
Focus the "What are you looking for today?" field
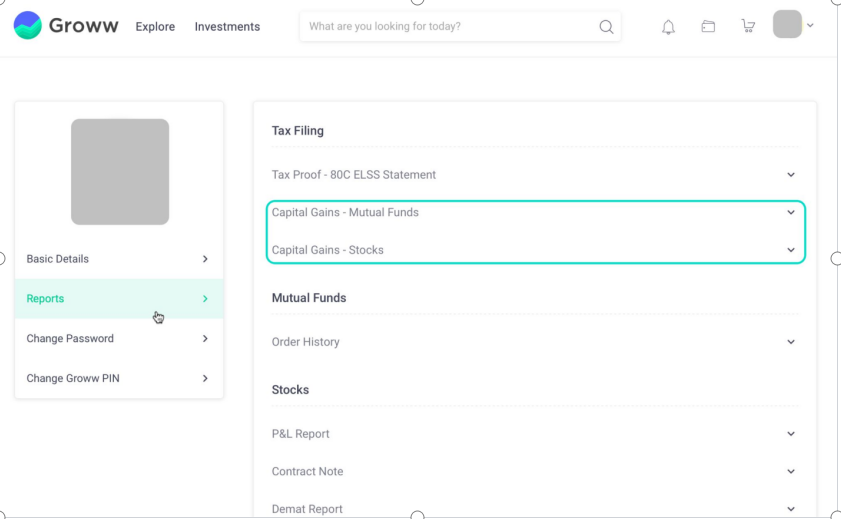tap(451, 26)
